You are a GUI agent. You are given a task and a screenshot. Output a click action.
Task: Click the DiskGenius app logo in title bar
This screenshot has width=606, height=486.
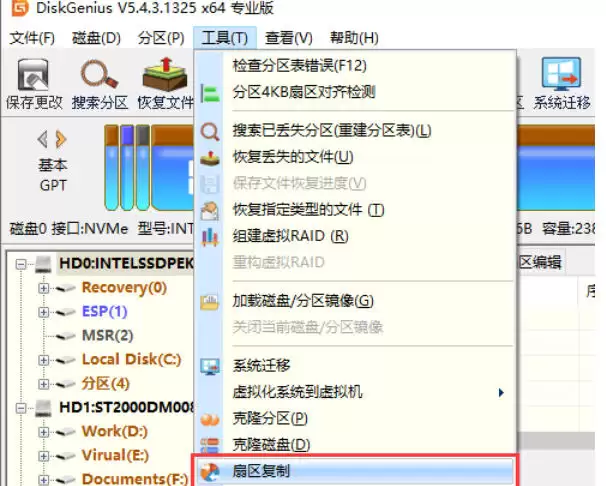coord(15,12)
